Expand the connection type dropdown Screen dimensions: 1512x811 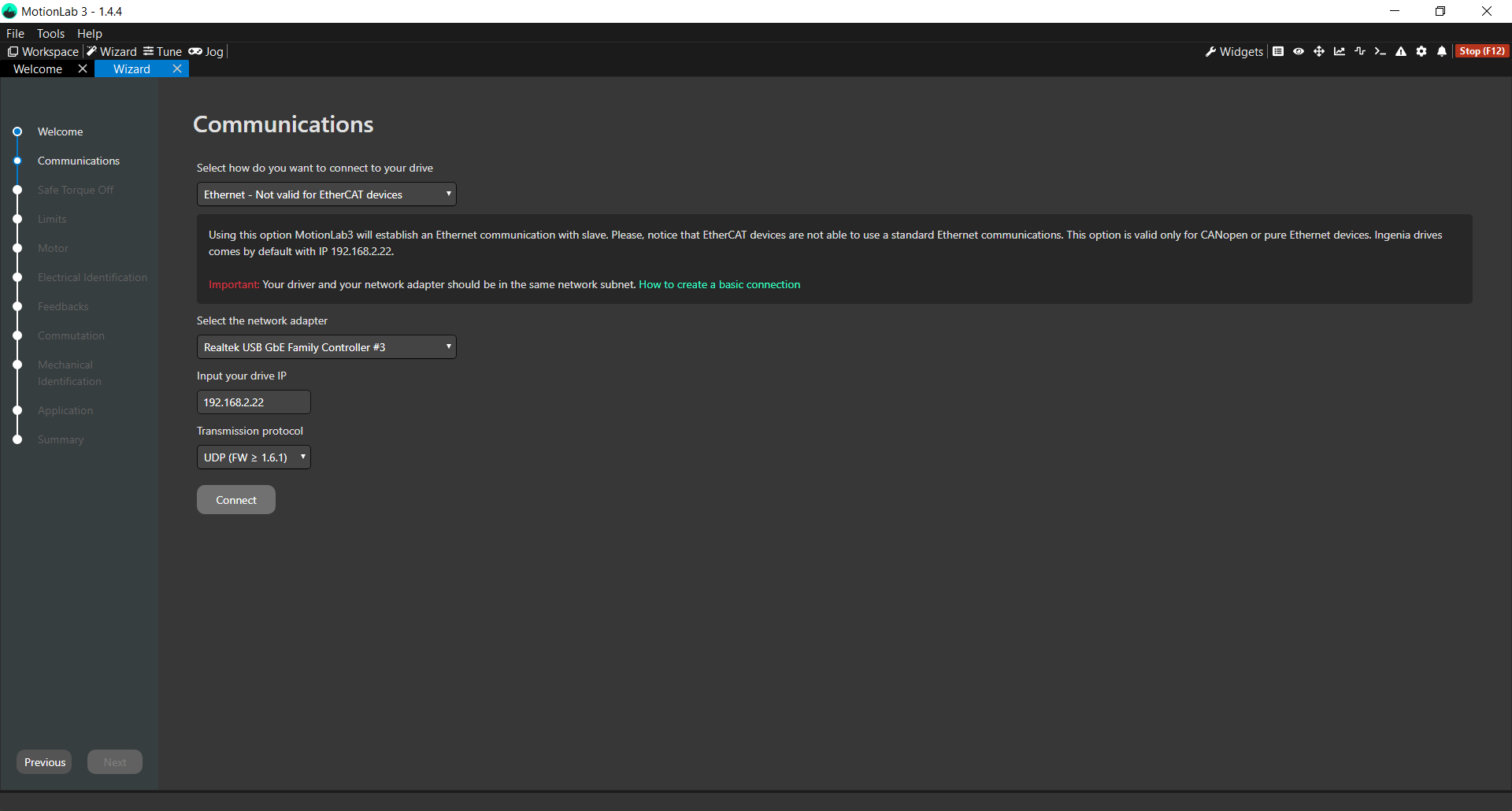(x=326, y=194)
